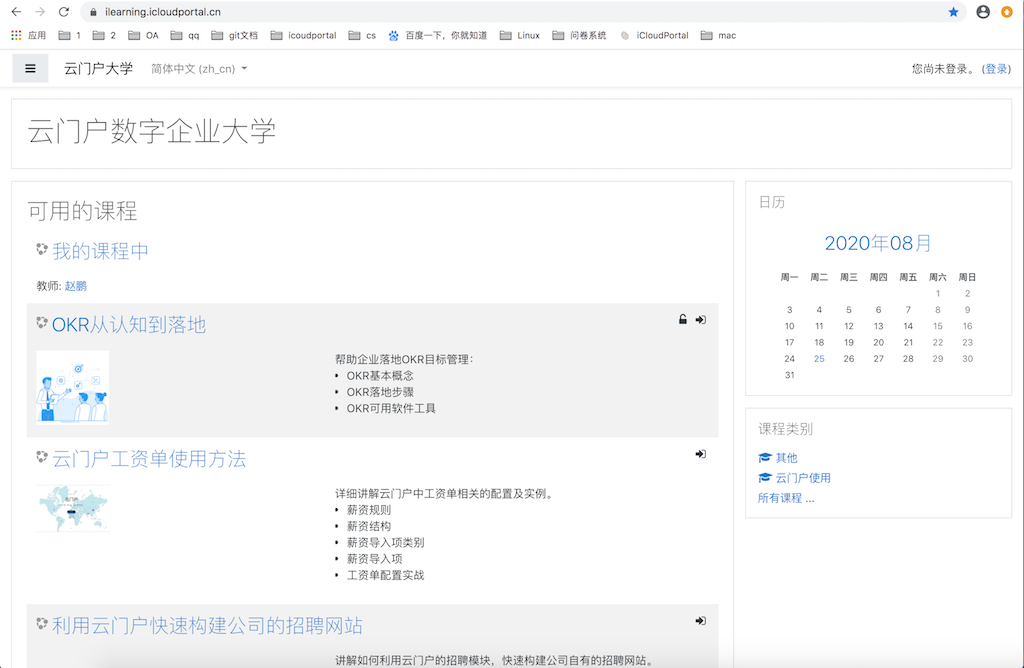Image resolution: width=1024 pixels, height=668 pixels.
Task: Click the world map course thumbnail
Action: [73, 509]
